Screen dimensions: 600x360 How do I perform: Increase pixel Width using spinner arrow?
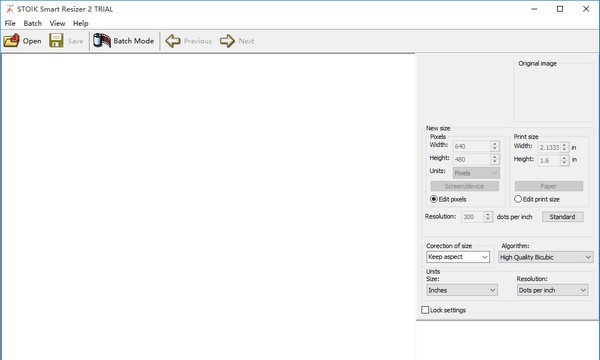tap(495, 144)
